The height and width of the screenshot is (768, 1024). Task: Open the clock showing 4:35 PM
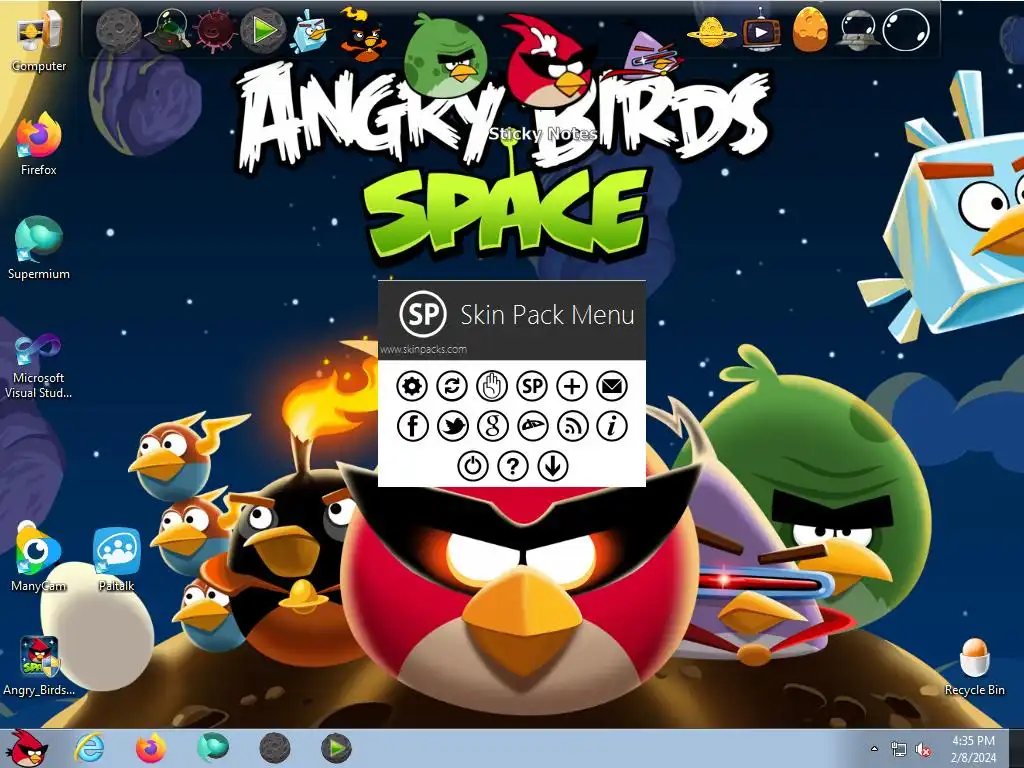(x=973, y=749)
